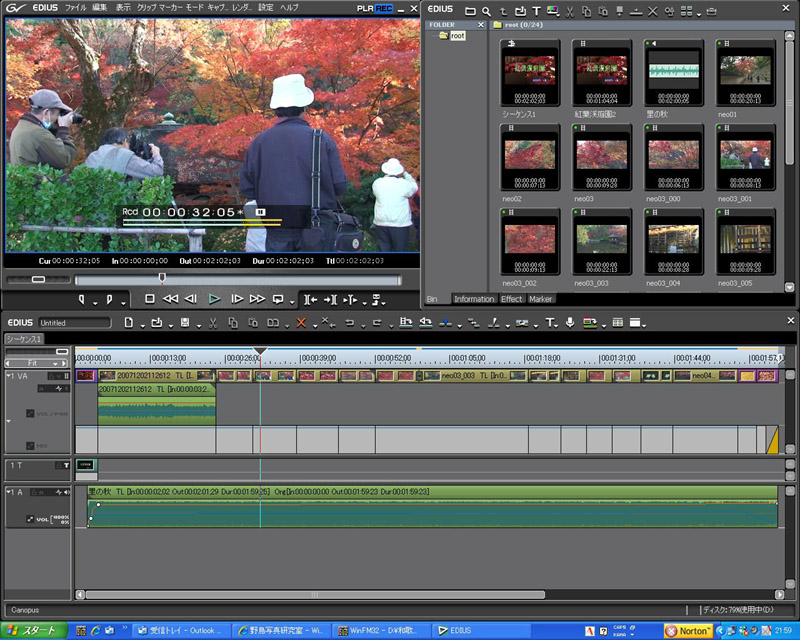
Task: Open the ファイル menu
Action: pyautogui.click(x=76, y=8)
